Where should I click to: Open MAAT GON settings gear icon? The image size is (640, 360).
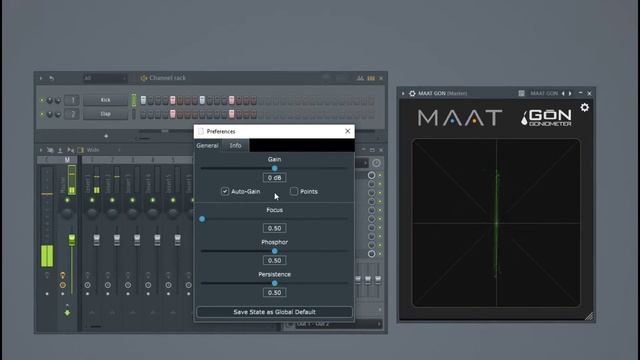[x=584, y=107]
